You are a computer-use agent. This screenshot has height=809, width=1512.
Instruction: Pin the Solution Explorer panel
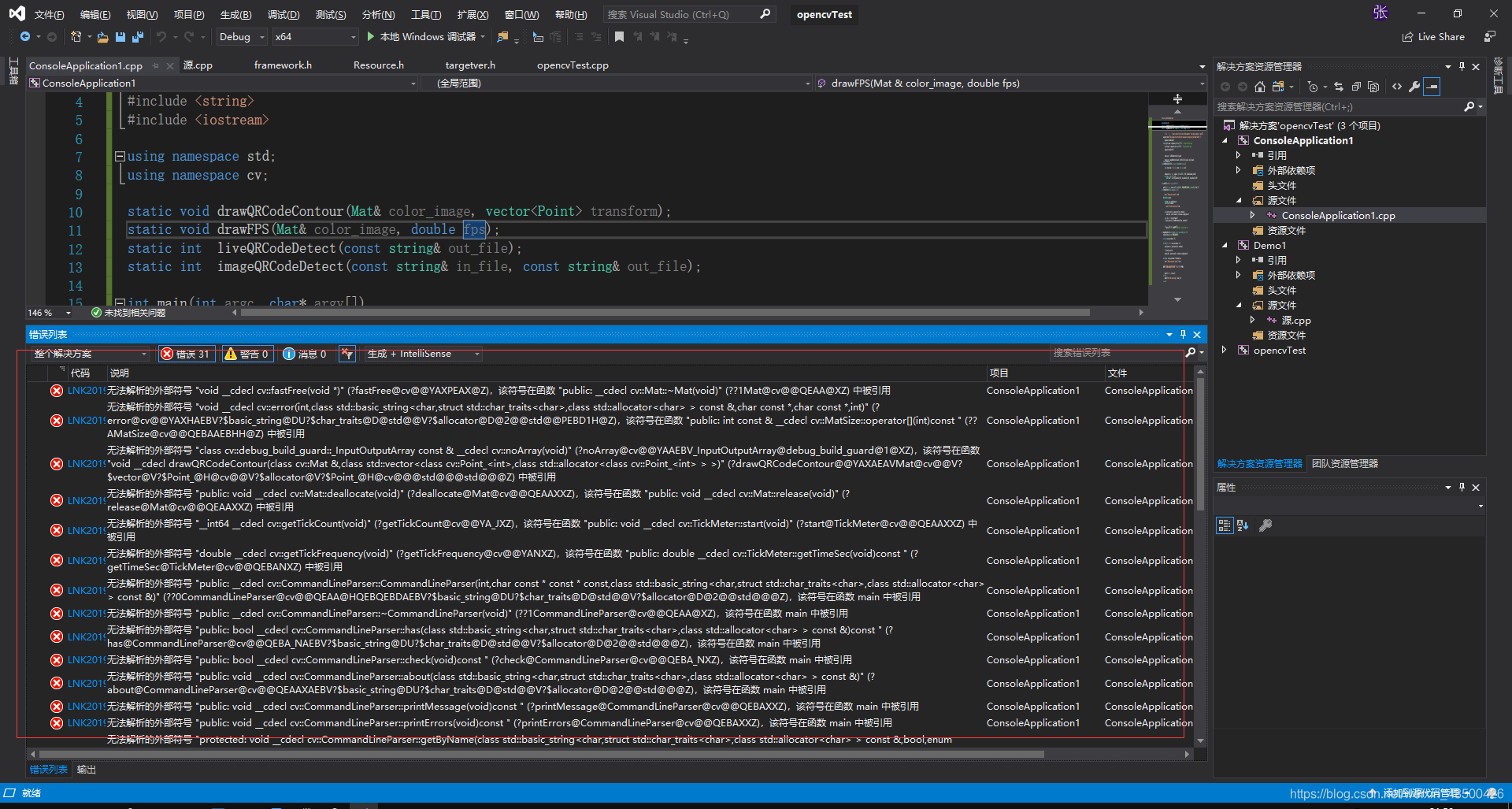1462,66
